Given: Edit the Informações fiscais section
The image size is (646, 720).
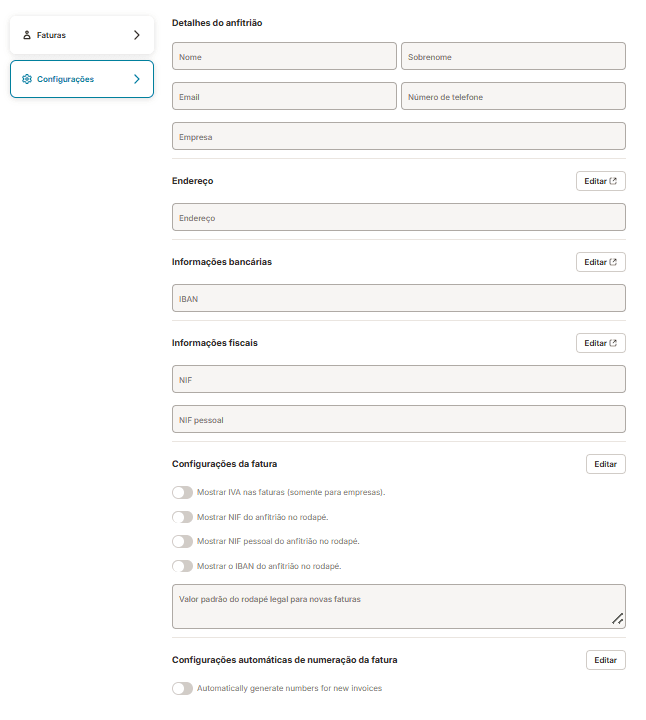Looking at the screenshot, I should [x=600, y=343].
